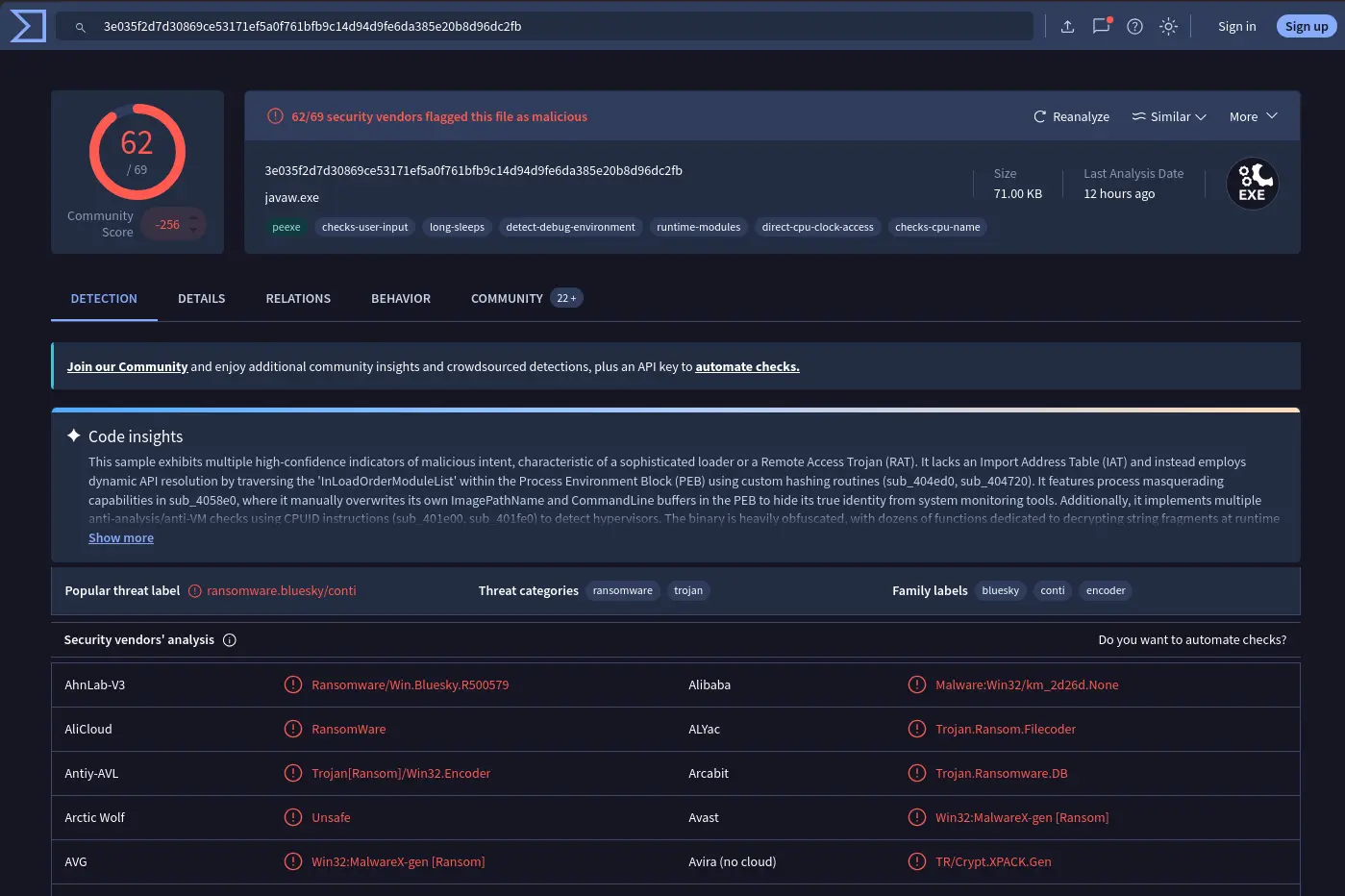The width and height of the screenshot is (1345, 896).
Task: Click the search magnifier icon
Action: tap(81, 27)
